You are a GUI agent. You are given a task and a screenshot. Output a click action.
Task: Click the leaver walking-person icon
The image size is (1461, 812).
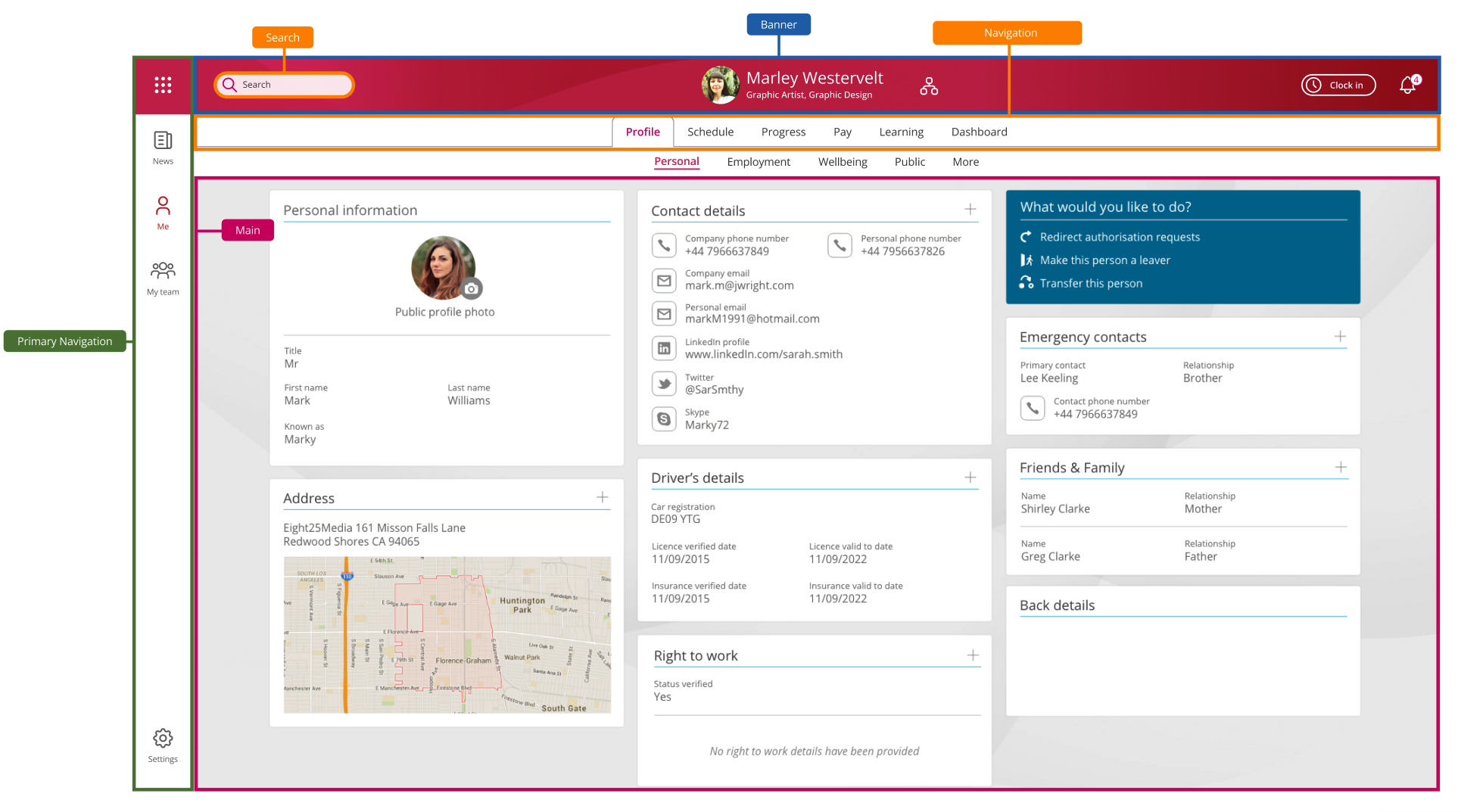1026,260
